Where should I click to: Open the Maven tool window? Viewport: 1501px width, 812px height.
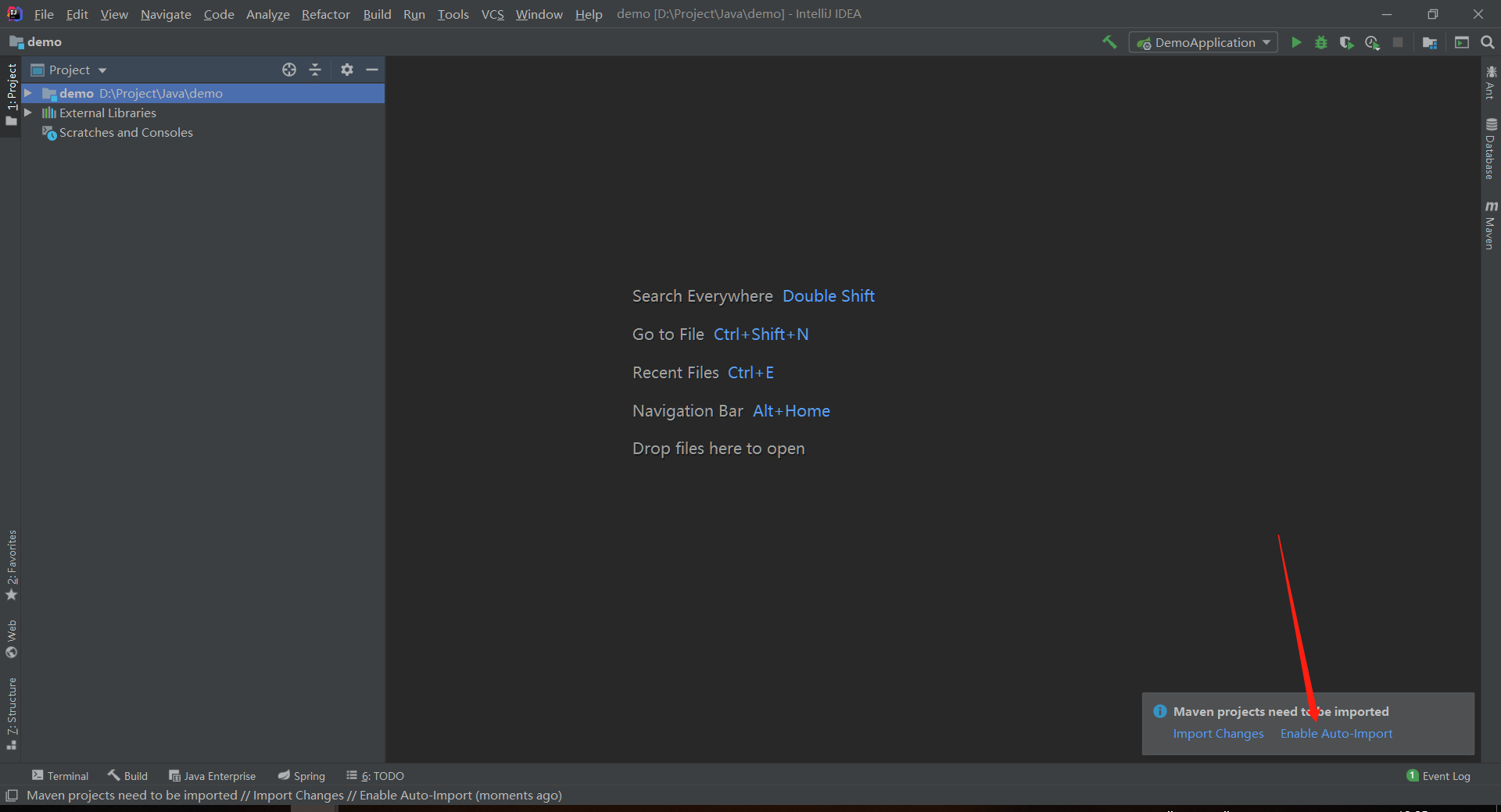click(1491, 225)
